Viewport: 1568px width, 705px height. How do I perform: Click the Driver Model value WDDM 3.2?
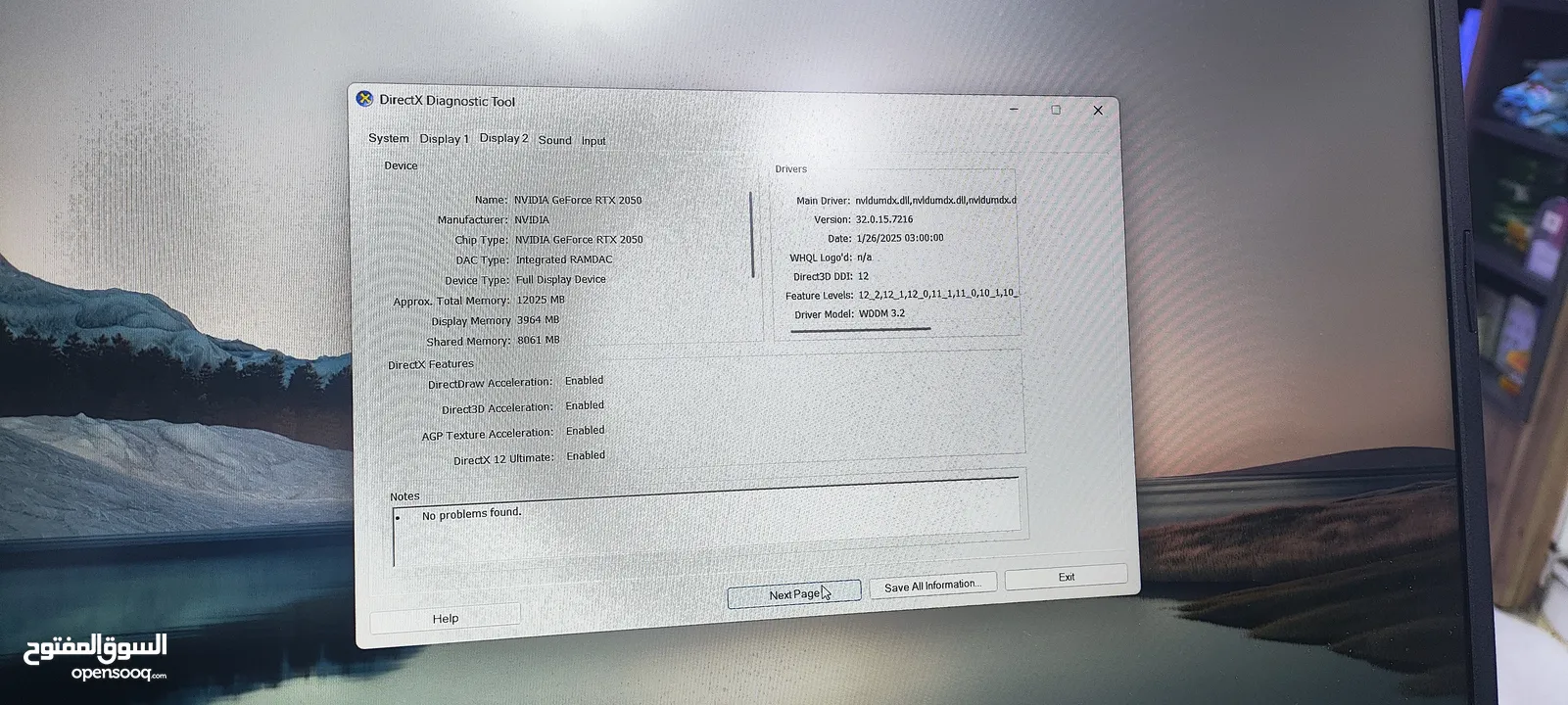click(x=881, y=313)
